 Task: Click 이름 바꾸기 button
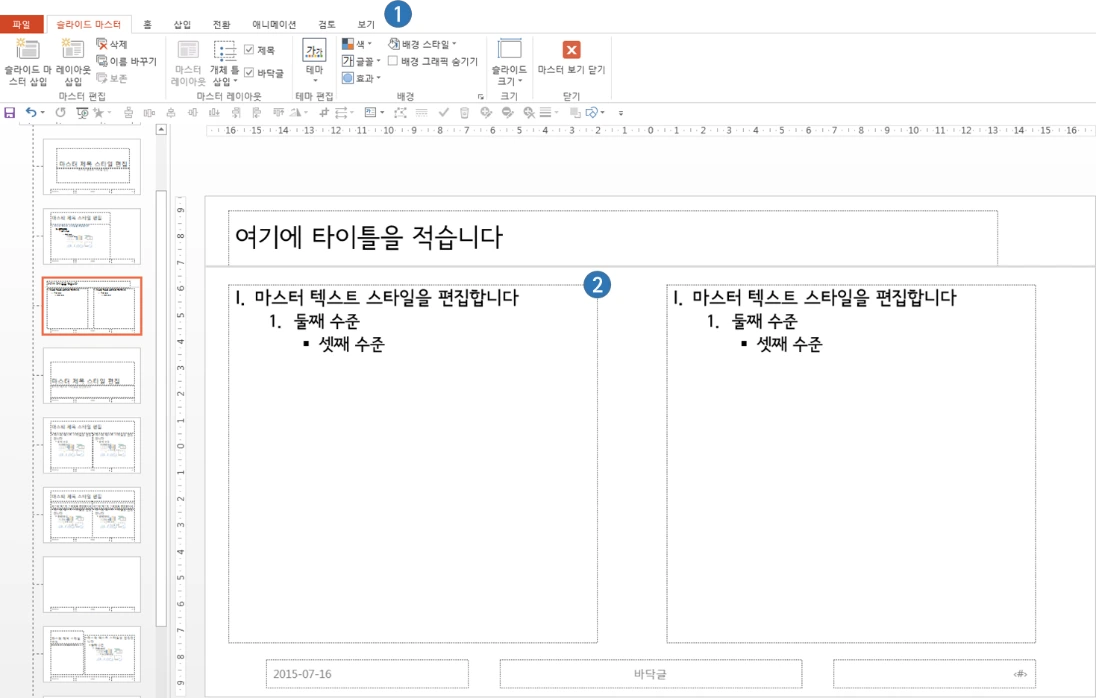pos(127,61)
